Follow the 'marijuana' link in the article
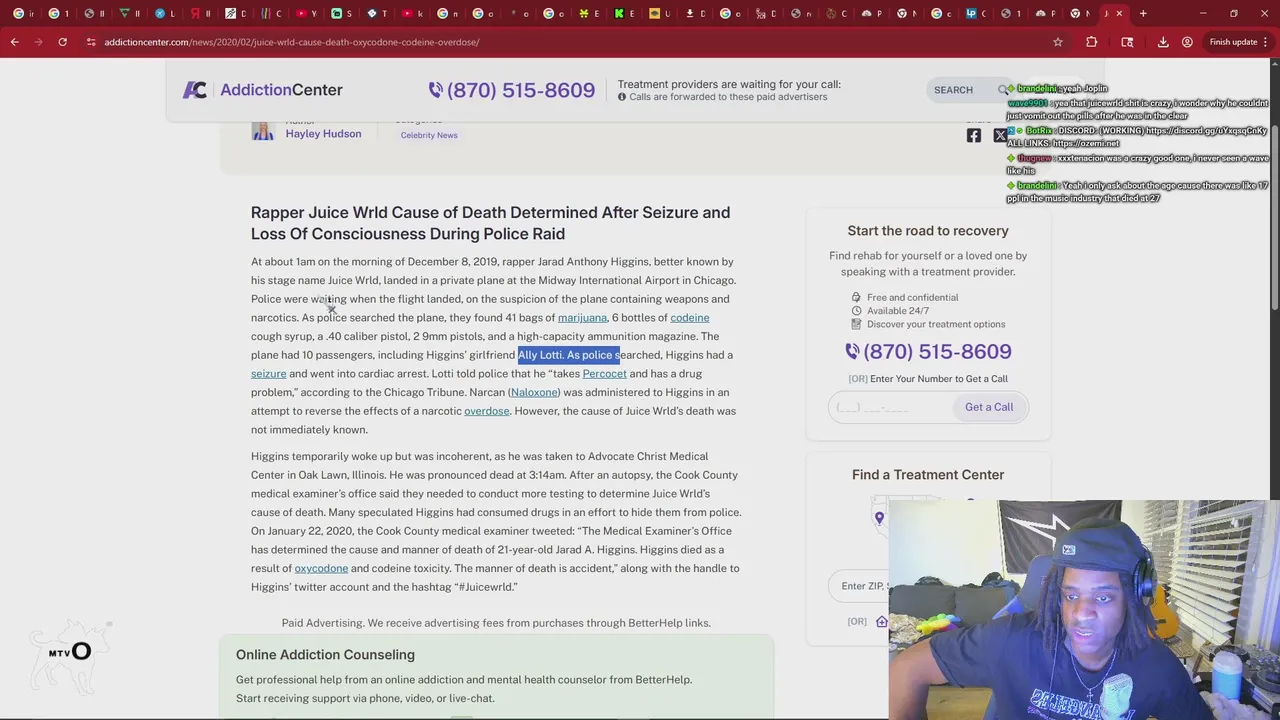The width and height of the screenshot is (1280, 720). point(582,318)
